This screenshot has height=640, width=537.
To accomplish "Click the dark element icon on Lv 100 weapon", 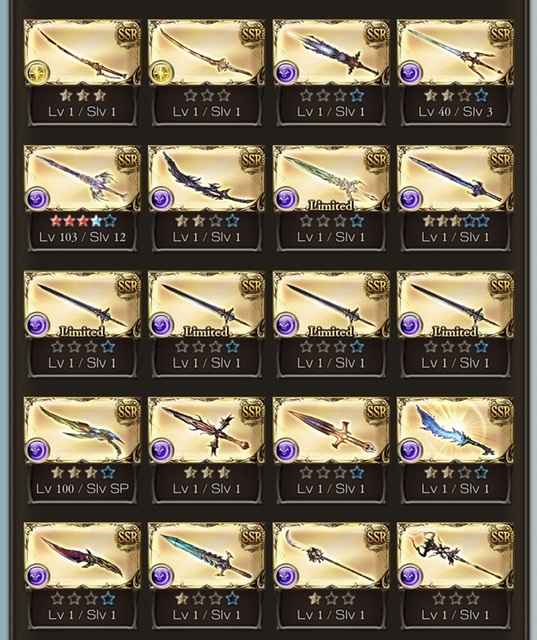I will [38, 450].
